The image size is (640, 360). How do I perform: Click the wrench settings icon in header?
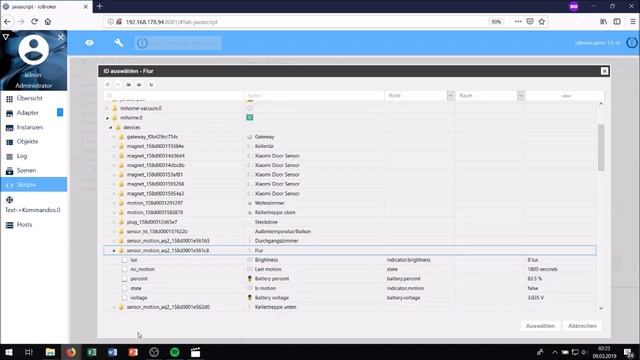point(119,42)
